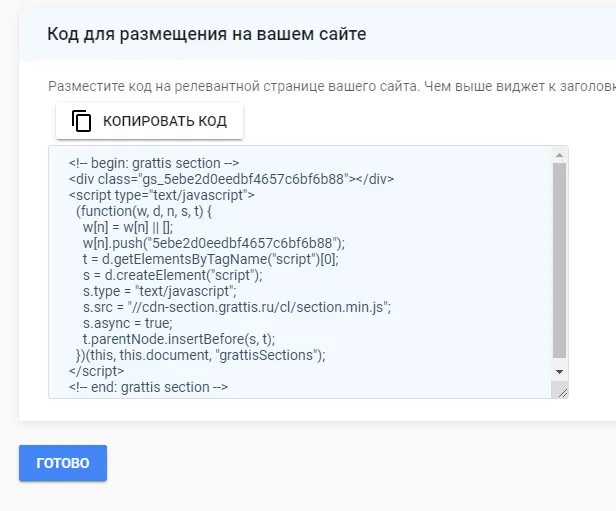Click the t.parentNode.insertBefore(s, t) line
The width and height of the screenshot is (616, 511).
(179, 339)
